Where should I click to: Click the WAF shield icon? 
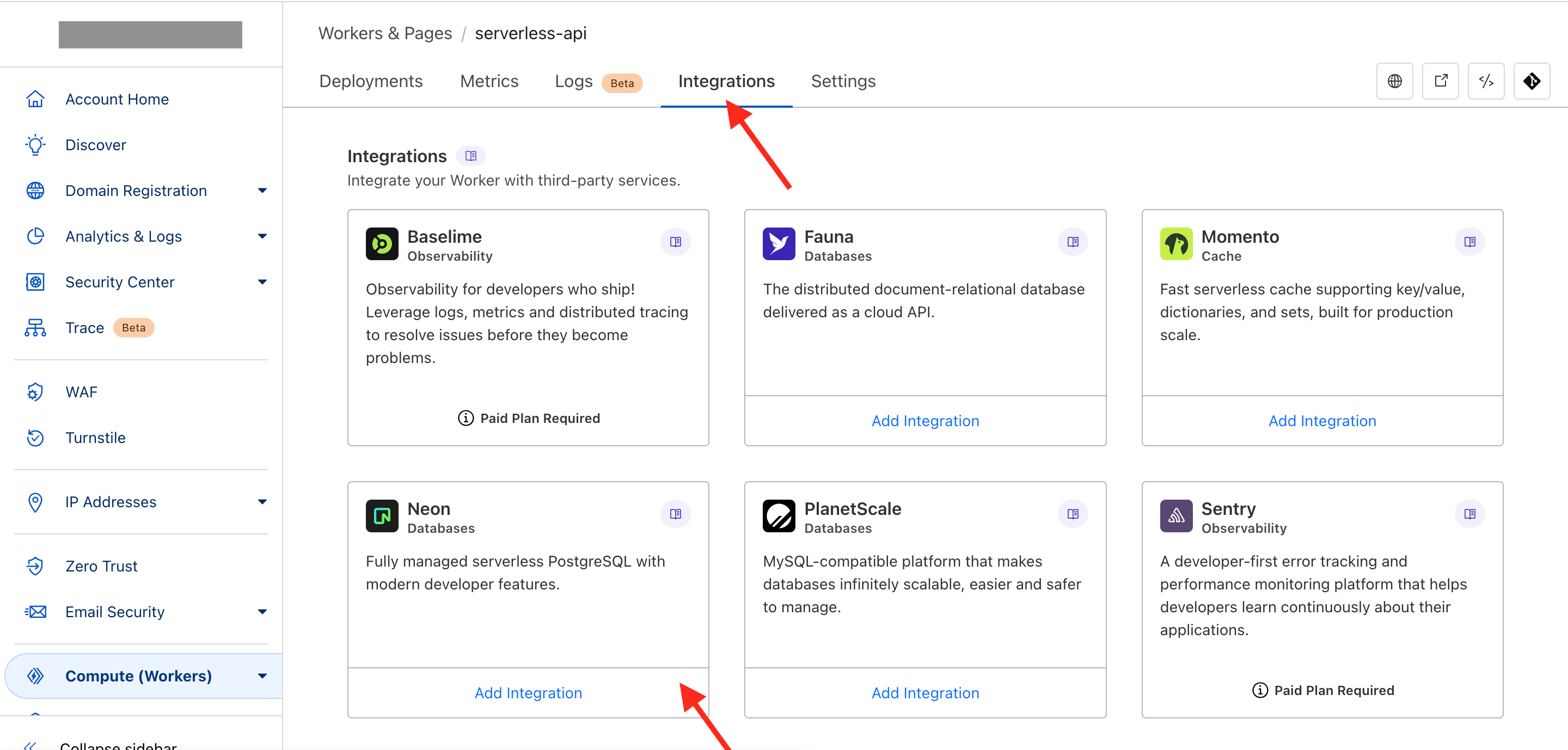click(x=35, y=392)
